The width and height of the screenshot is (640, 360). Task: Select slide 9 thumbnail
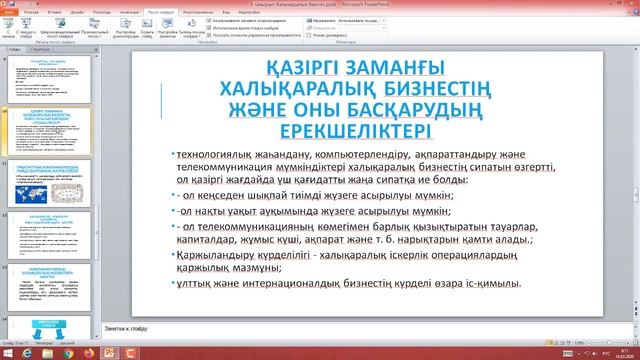click(x=49, y=79)
